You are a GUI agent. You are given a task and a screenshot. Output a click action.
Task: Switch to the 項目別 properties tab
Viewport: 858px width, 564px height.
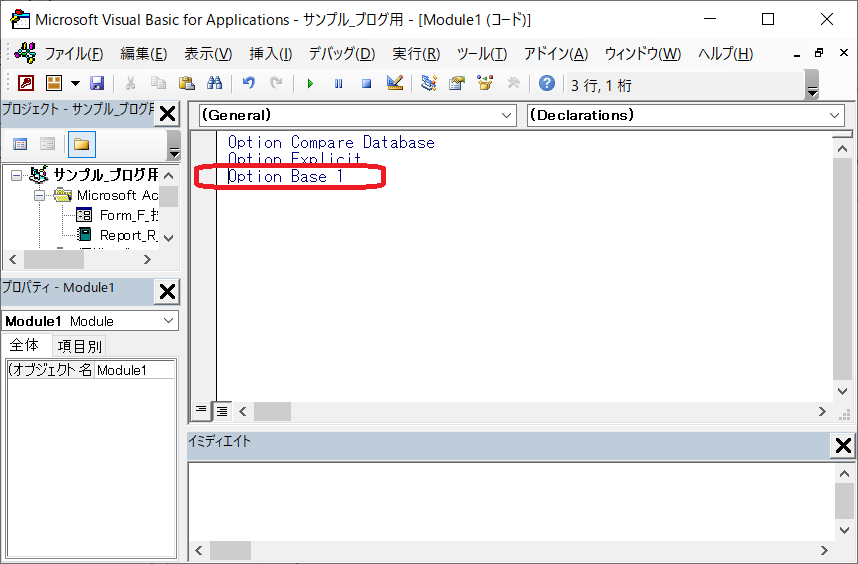coord(80,347)
